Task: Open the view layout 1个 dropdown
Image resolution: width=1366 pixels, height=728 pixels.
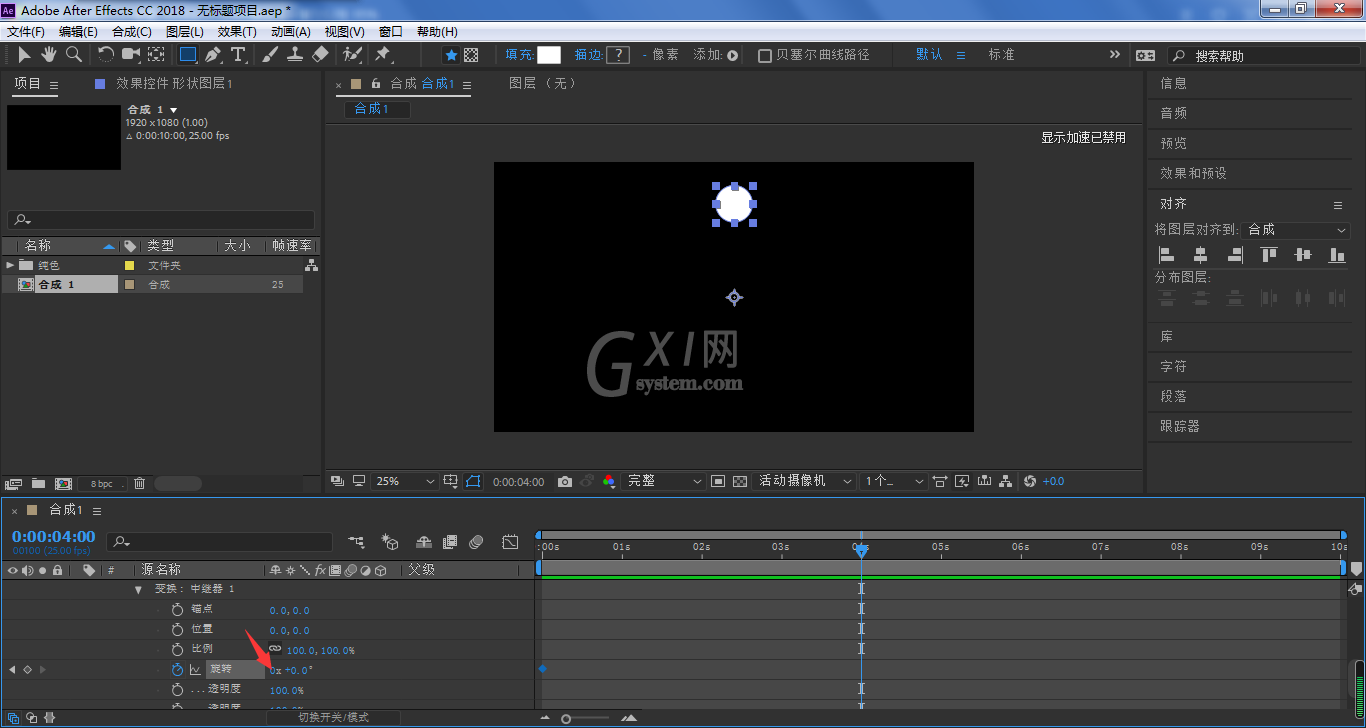Action: [894, 481]
